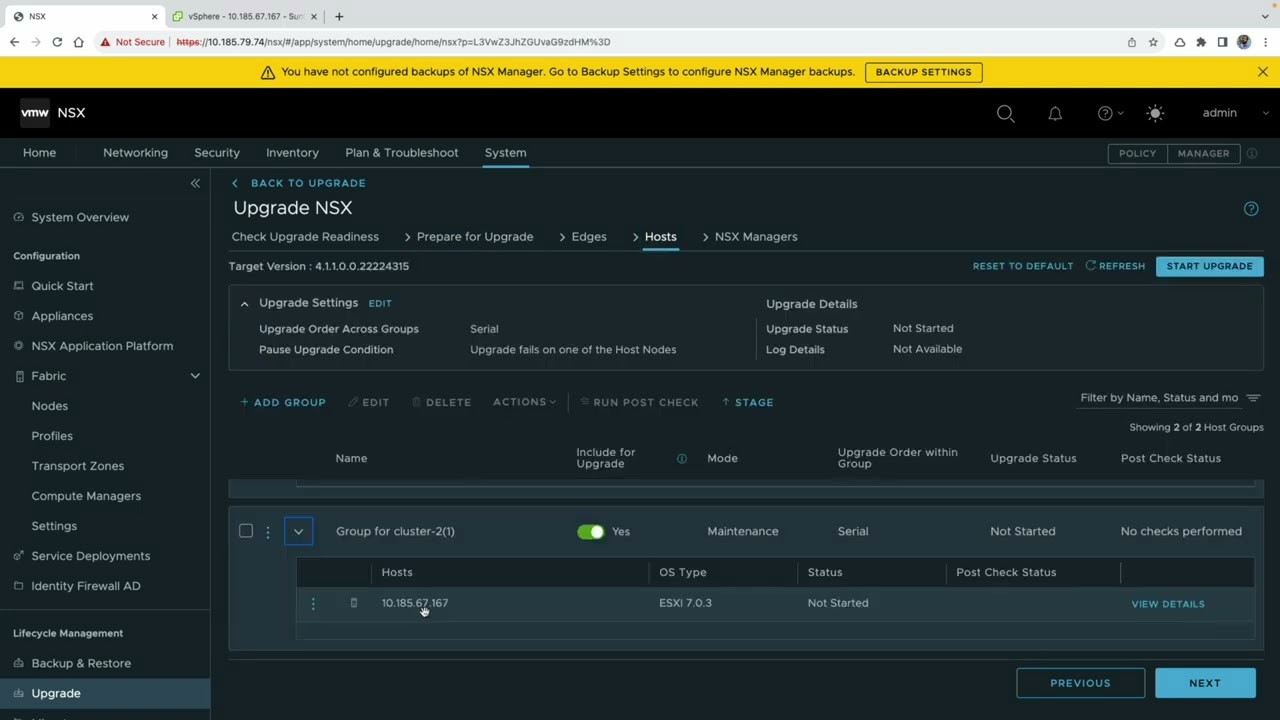This screenshot has width=1280, height=720.
Task: Open View Details link for host
Action: pos(1167,604)
